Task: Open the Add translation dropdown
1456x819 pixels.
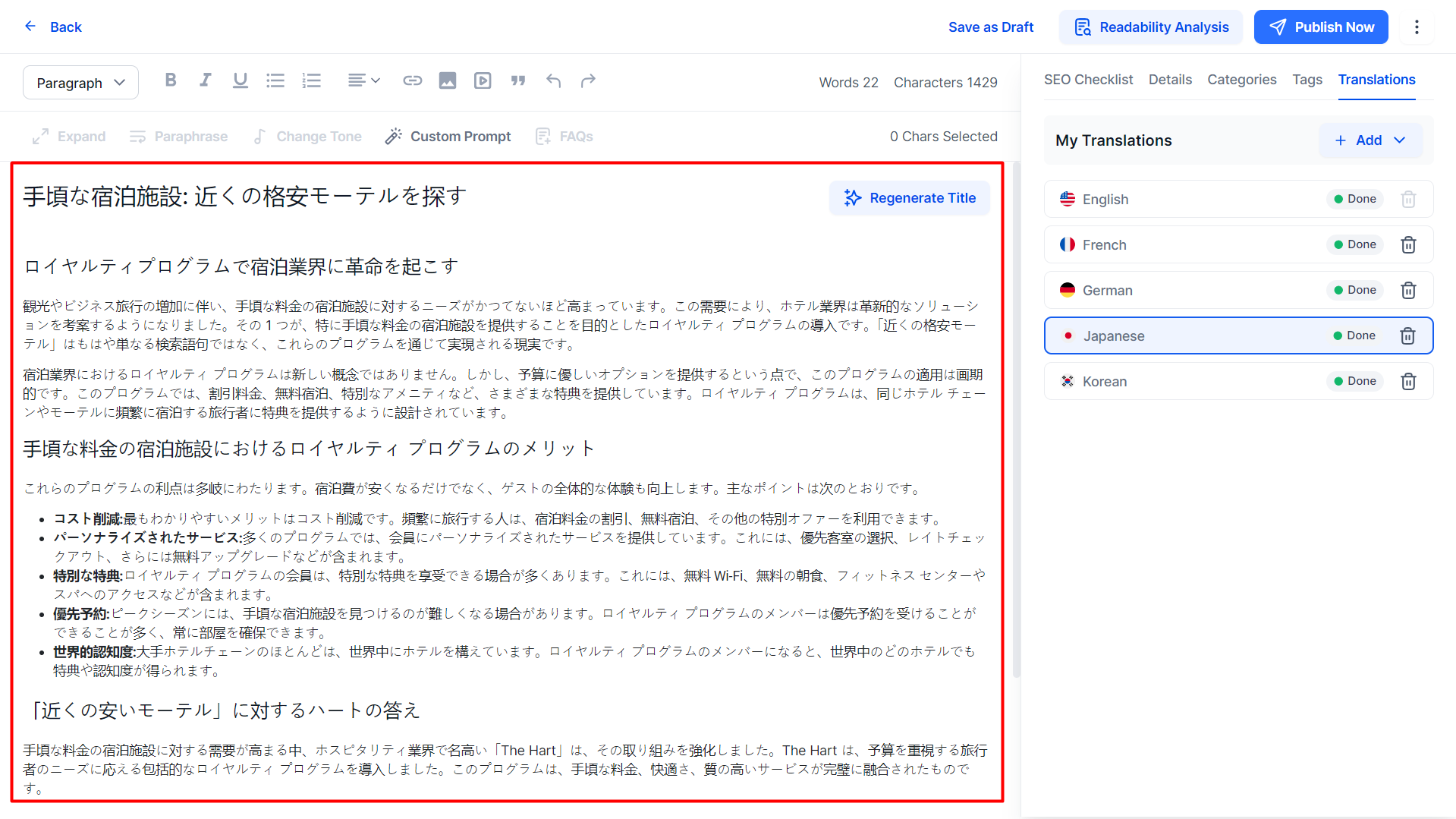Action: point(1370,140)
